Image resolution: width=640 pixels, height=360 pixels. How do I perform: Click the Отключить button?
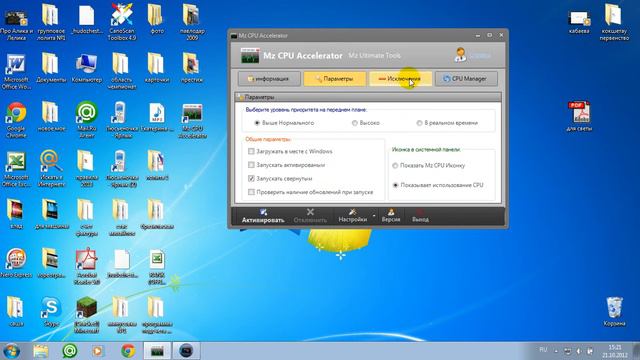click(310, 216)
